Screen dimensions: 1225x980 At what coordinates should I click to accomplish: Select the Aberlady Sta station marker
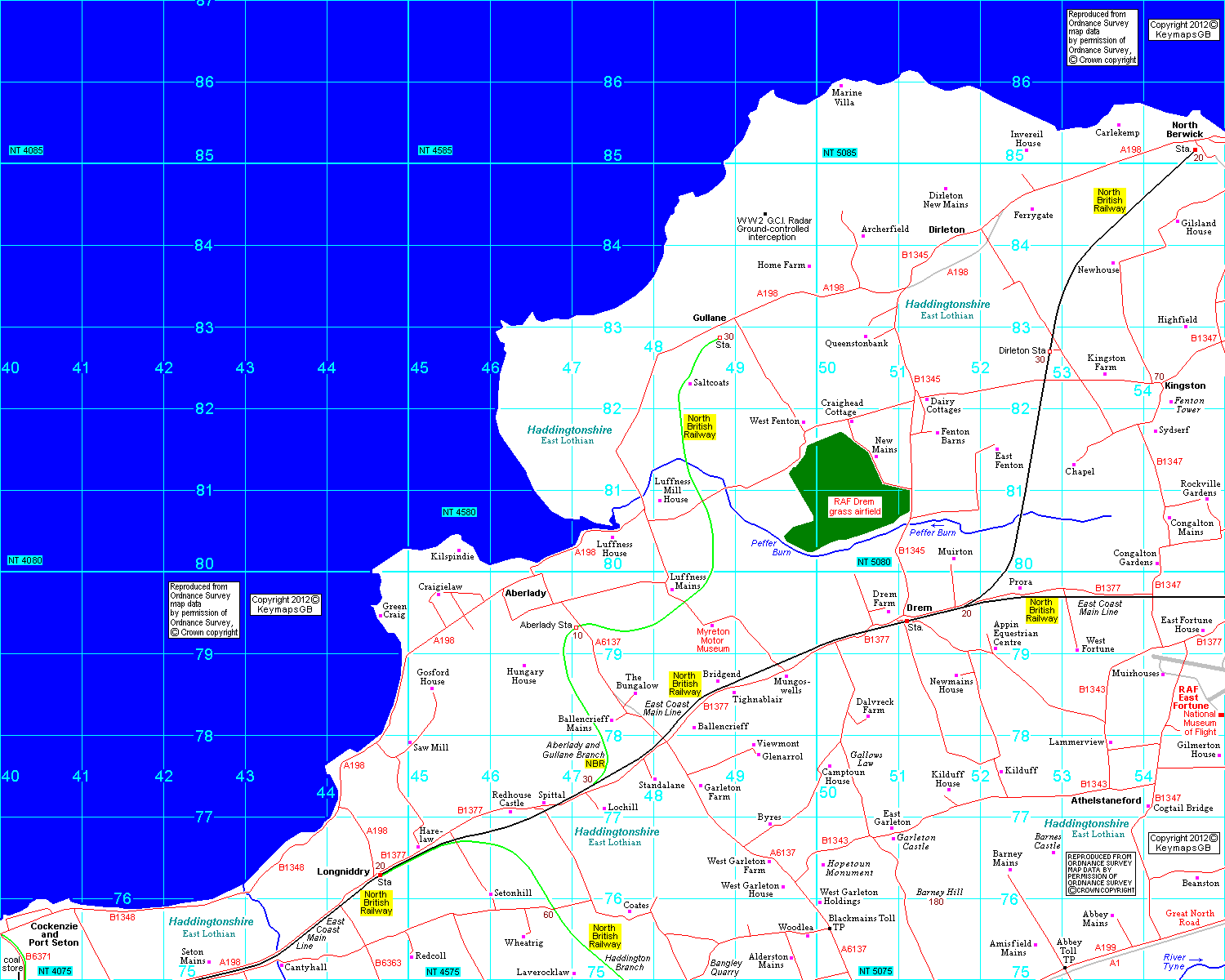coord(576,627)
